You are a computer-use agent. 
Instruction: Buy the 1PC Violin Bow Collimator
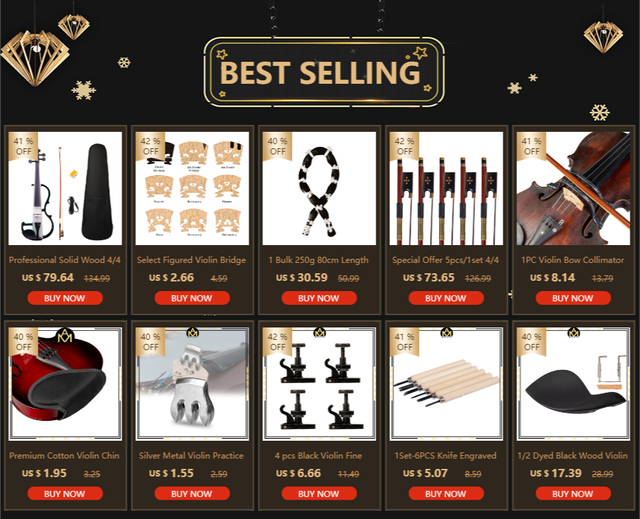pyautogui.click(x=573, y=298)
